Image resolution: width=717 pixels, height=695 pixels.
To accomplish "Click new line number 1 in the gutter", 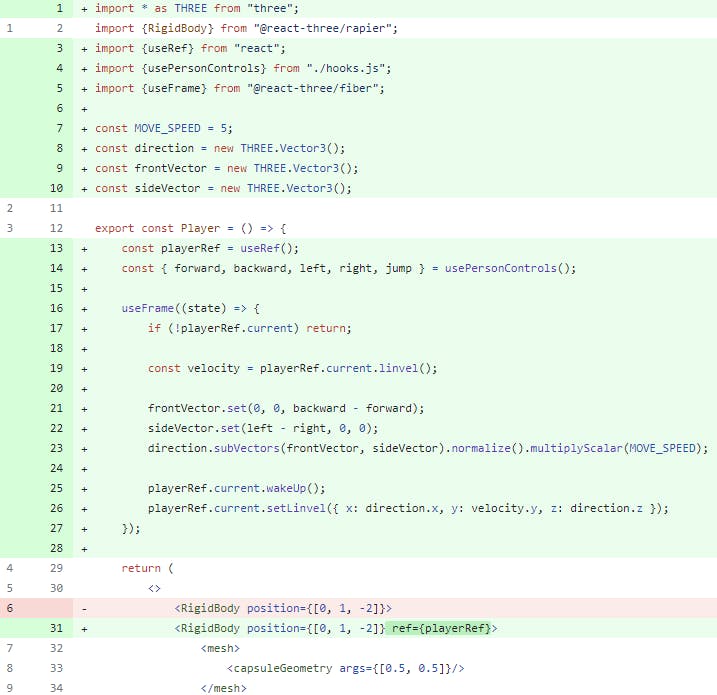I will (59, 8).
